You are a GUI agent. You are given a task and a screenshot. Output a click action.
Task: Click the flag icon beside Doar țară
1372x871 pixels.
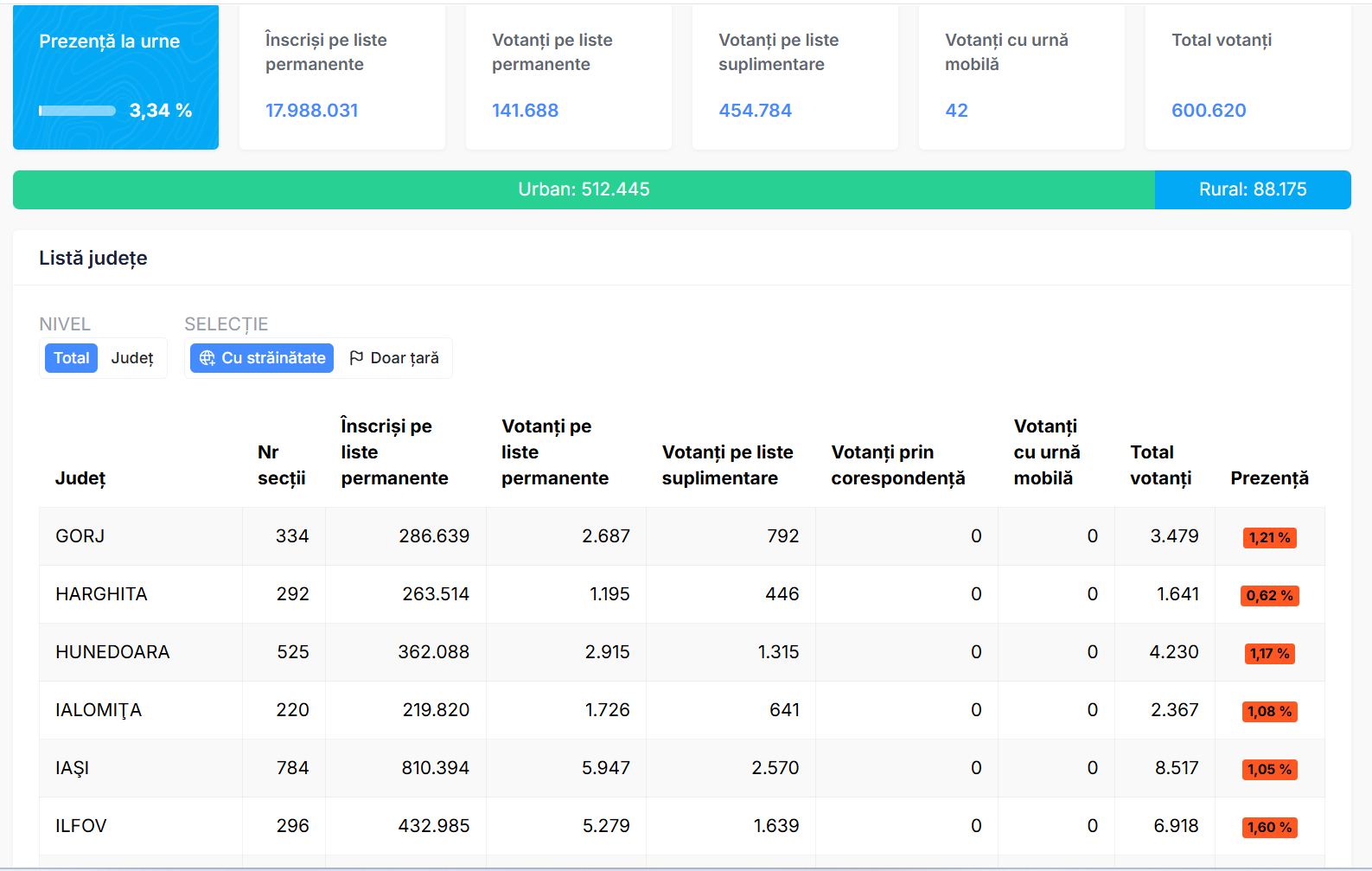tap(356, 358)
